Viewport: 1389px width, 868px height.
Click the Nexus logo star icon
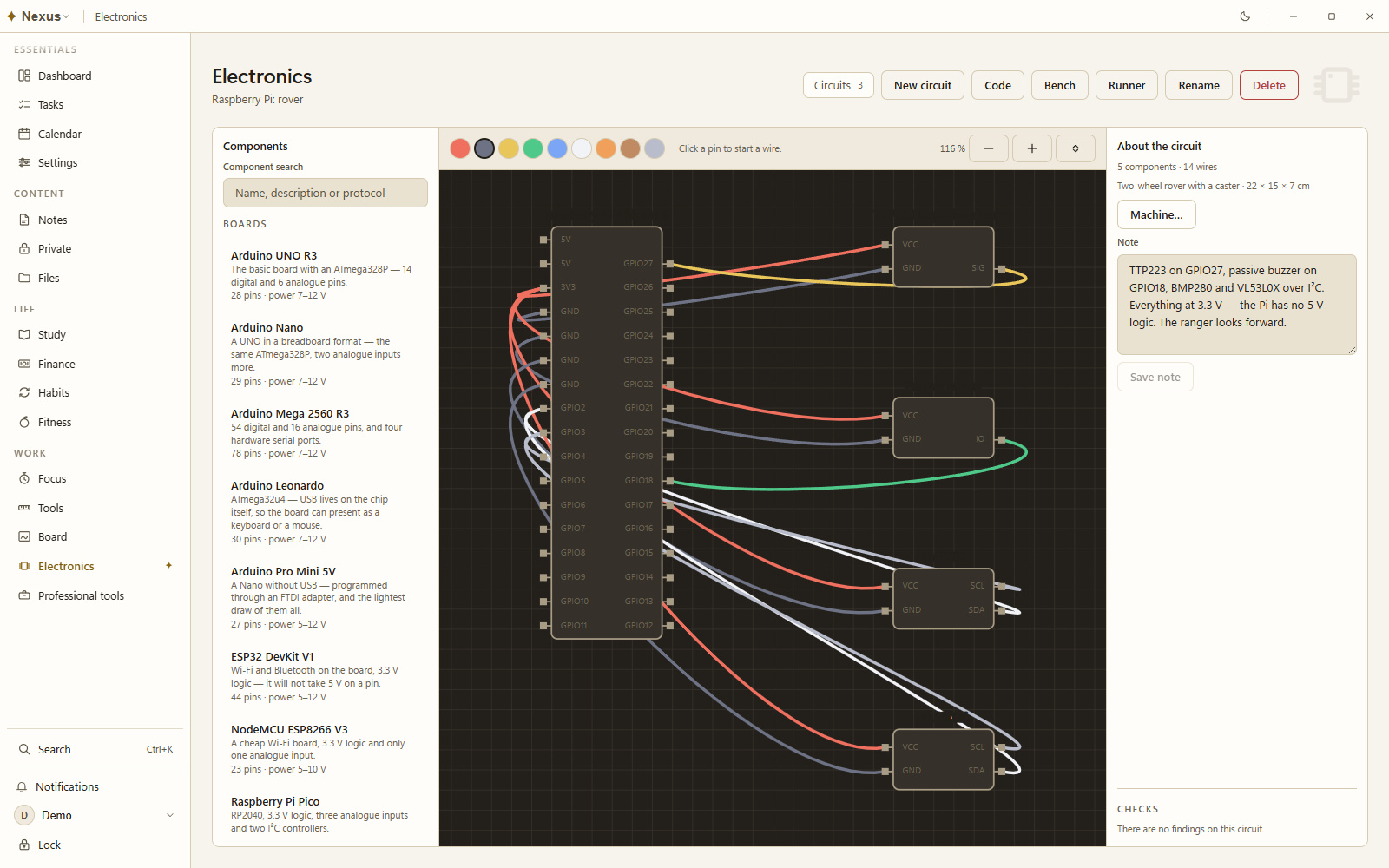[11, 16]
